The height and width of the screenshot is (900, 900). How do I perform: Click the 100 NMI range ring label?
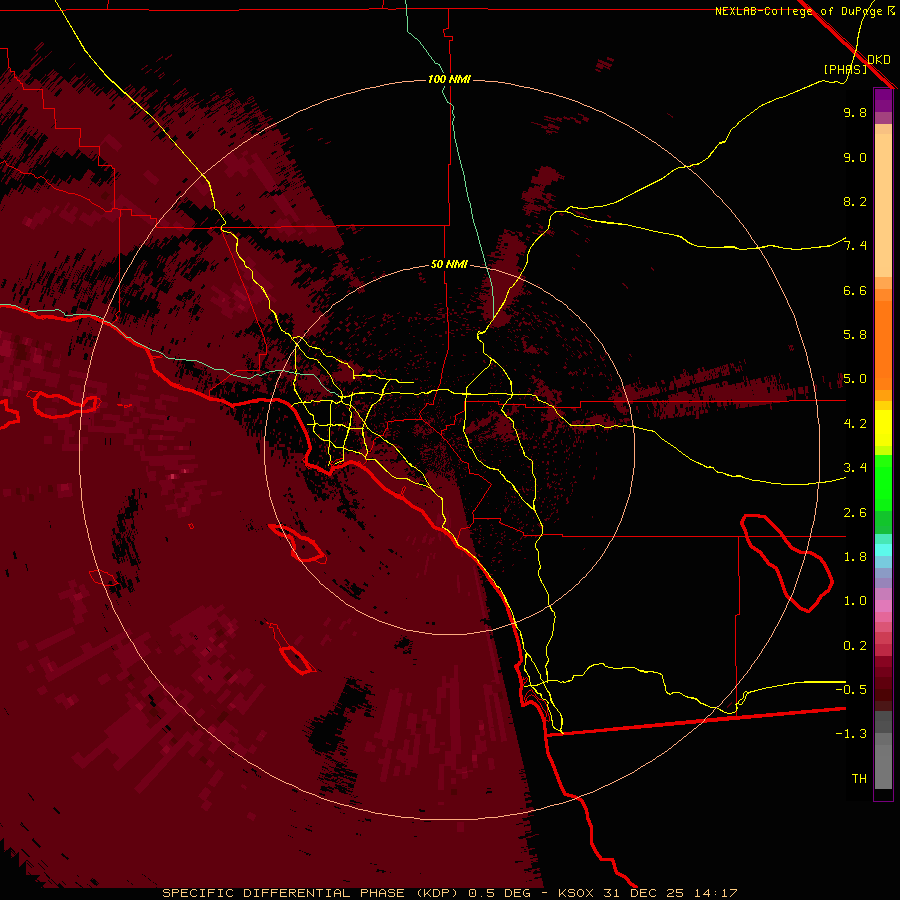(x=449, y=79)
